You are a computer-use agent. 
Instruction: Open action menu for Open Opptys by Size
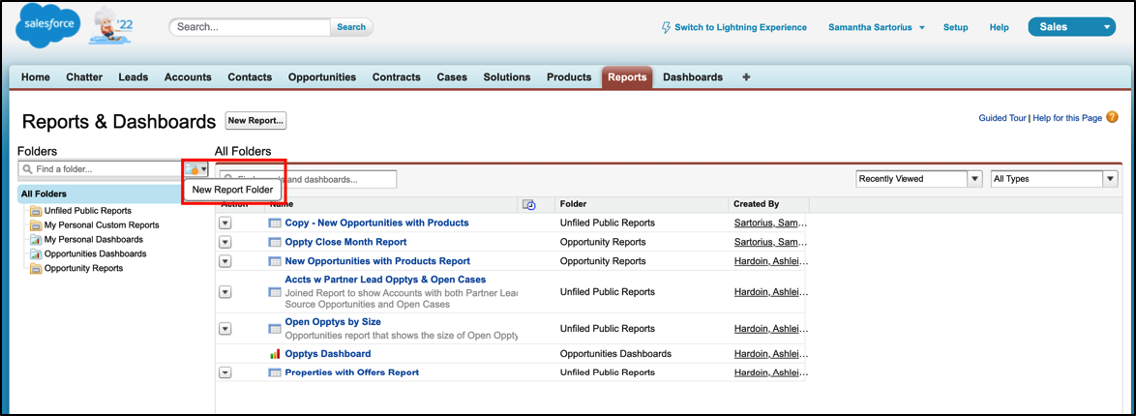click(x=225, y=329)
